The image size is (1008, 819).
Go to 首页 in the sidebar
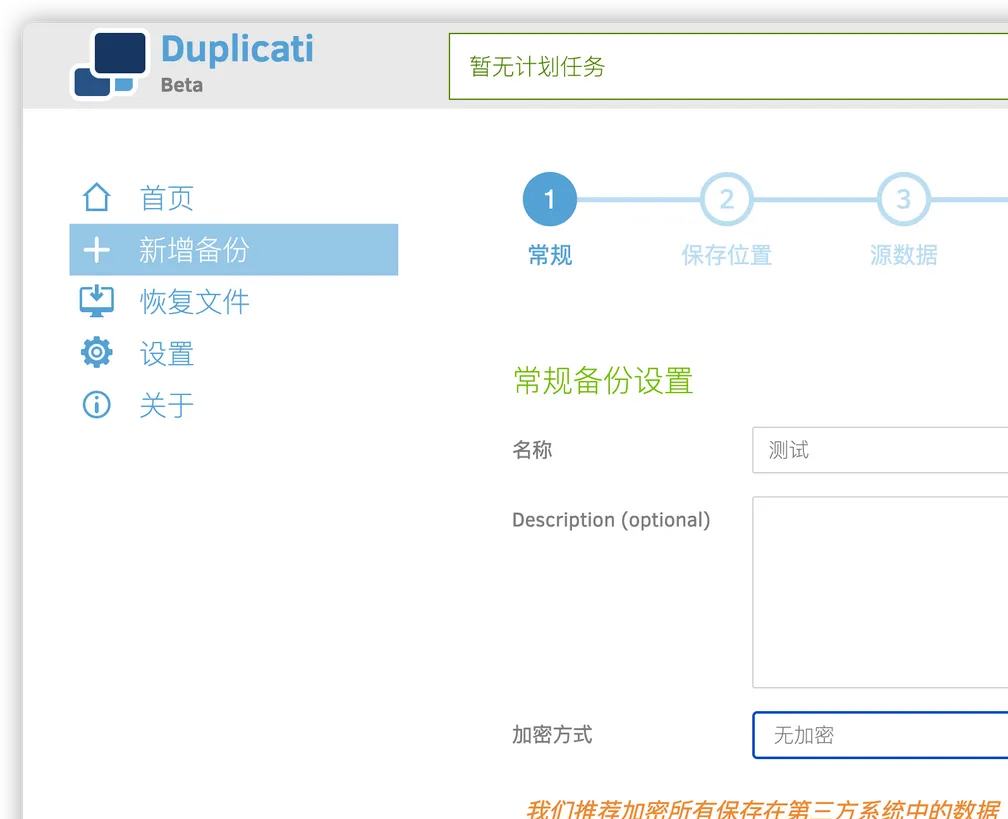(166, 197)
